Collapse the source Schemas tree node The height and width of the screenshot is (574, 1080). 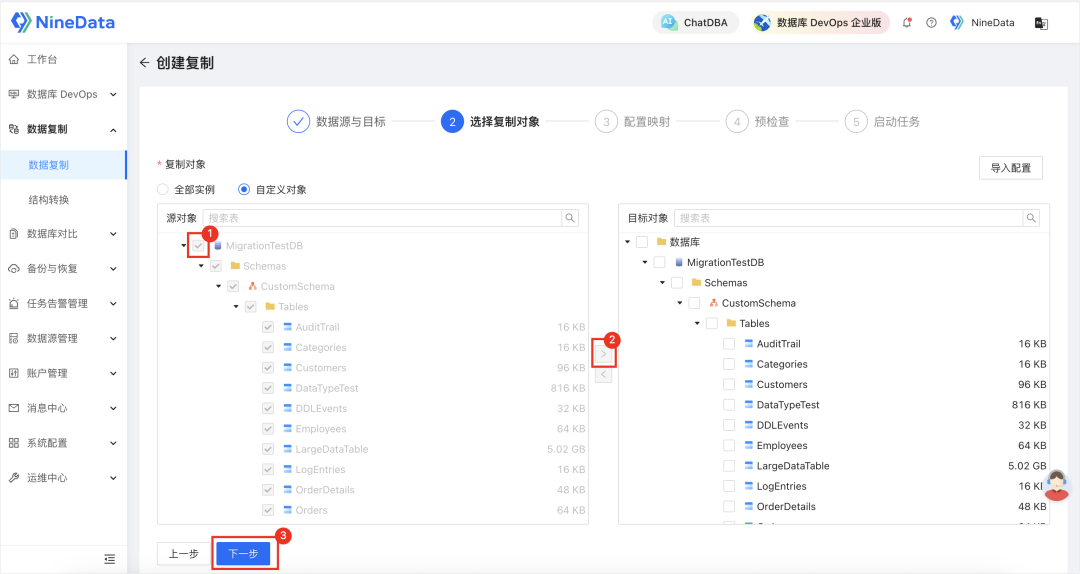coord(201,266)
